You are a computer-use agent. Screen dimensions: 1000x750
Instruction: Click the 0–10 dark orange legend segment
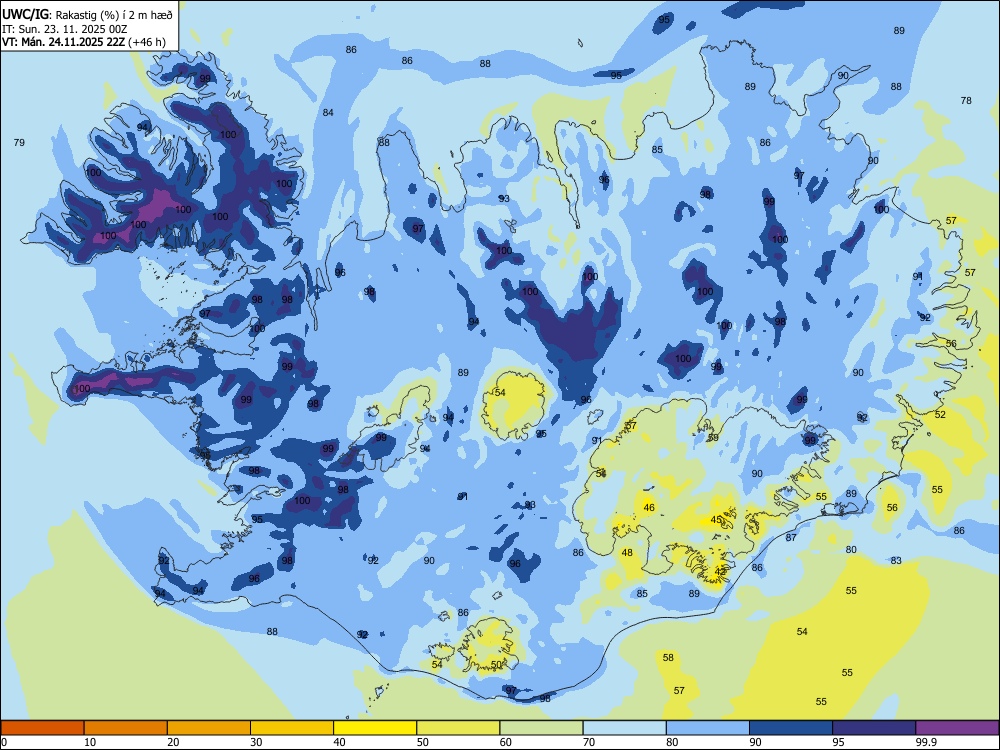[42, 728]
